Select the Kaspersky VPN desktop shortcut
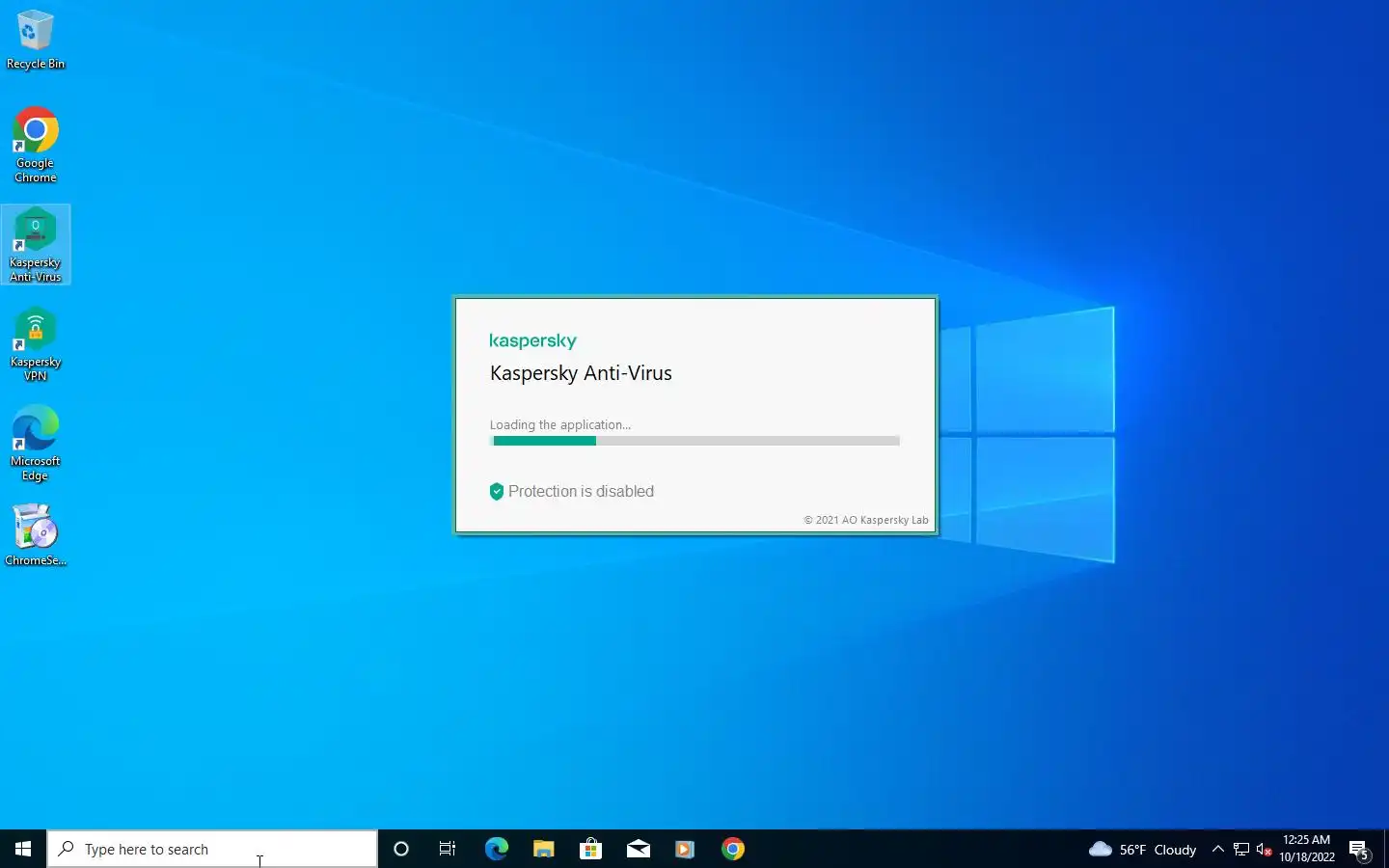Screen dimensions: 1389x868 (x=36, y=344)
